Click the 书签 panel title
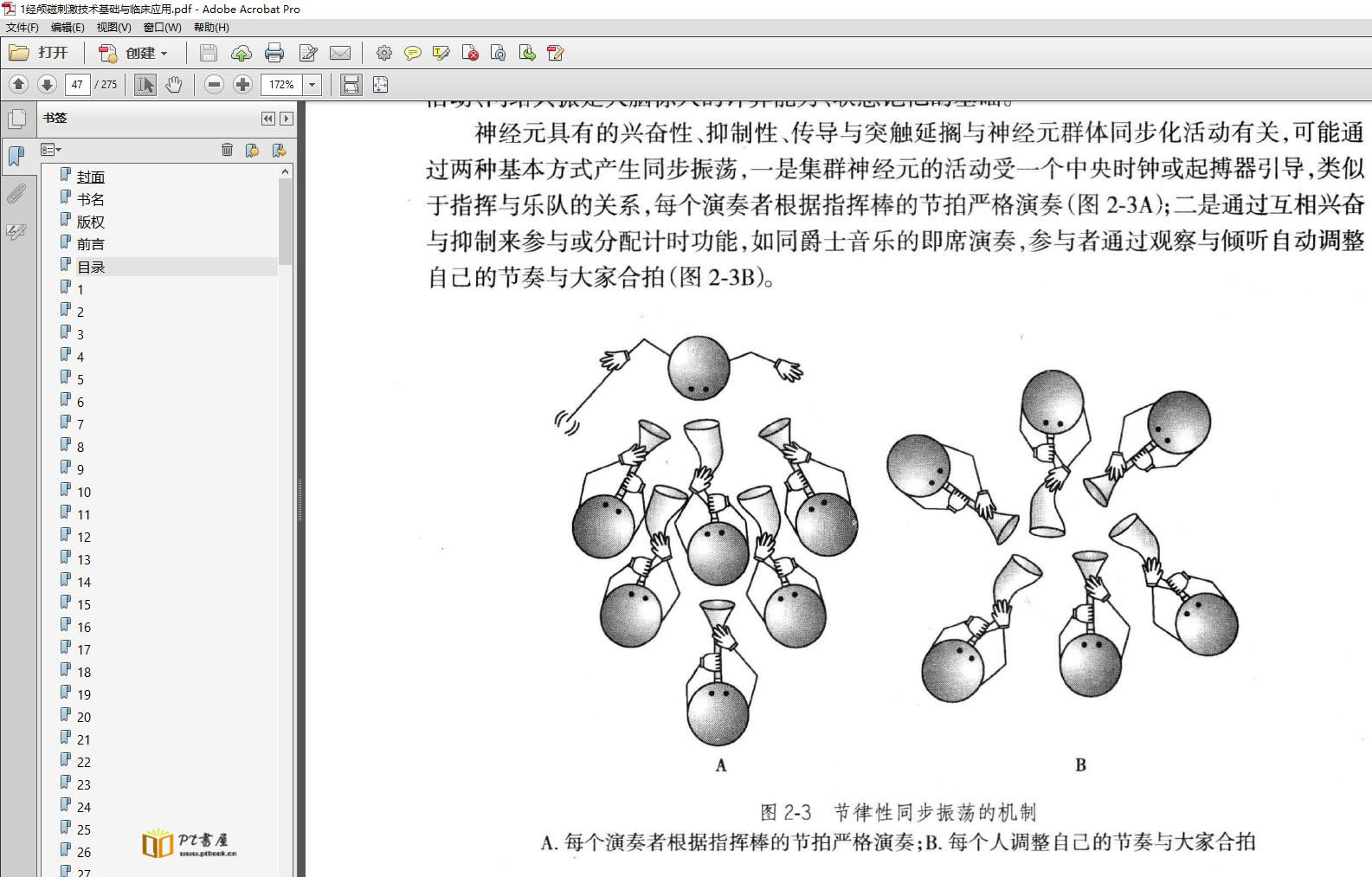This screenshot has height=877, width=1372. pyautogui.click(x=55, y=119)
